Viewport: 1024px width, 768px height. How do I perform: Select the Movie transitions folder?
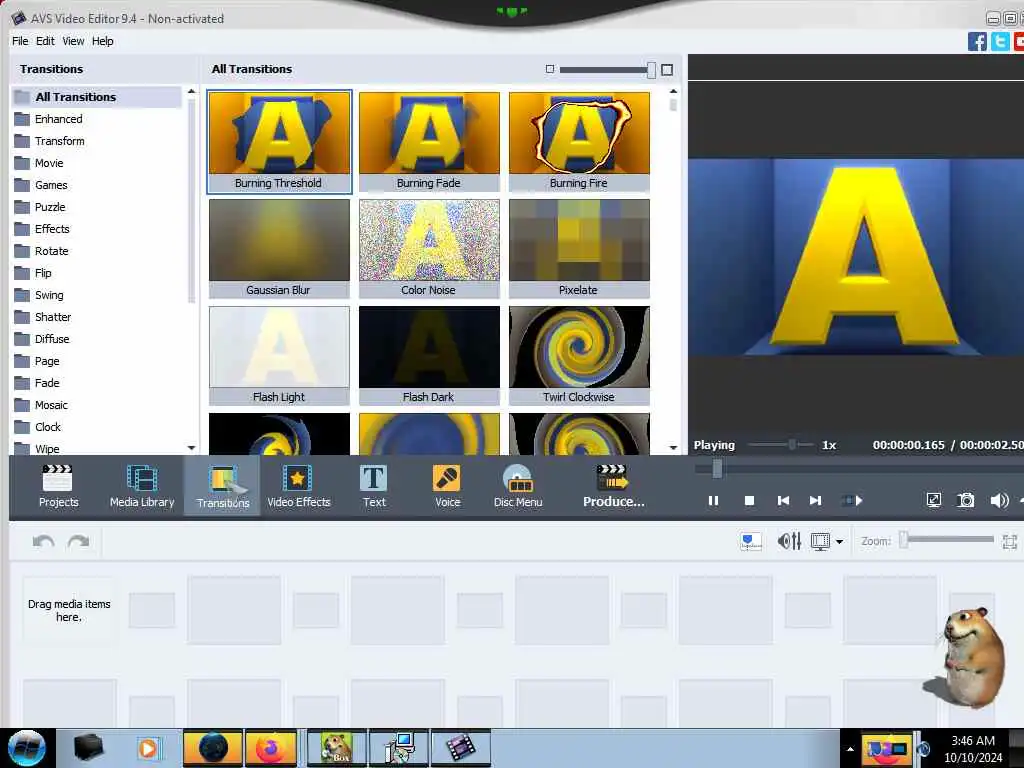click(x=97, y=163)
